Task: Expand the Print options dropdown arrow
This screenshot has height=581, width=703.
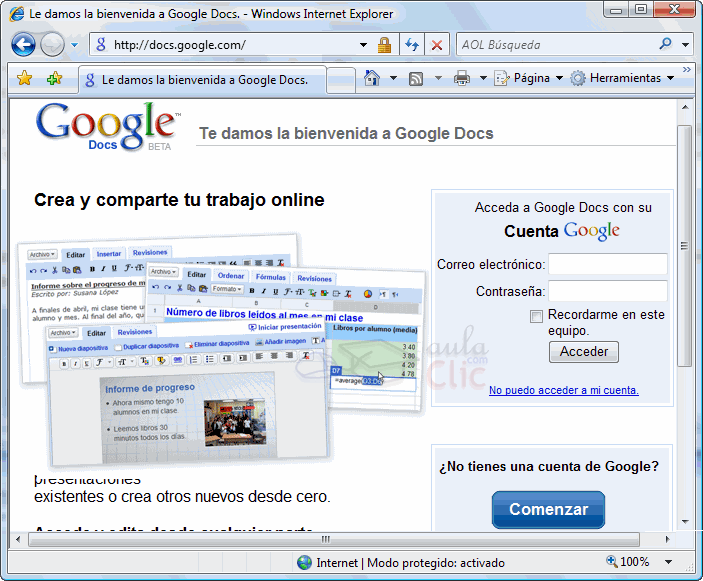Action: pyautogui.click(x=483, y=78)
